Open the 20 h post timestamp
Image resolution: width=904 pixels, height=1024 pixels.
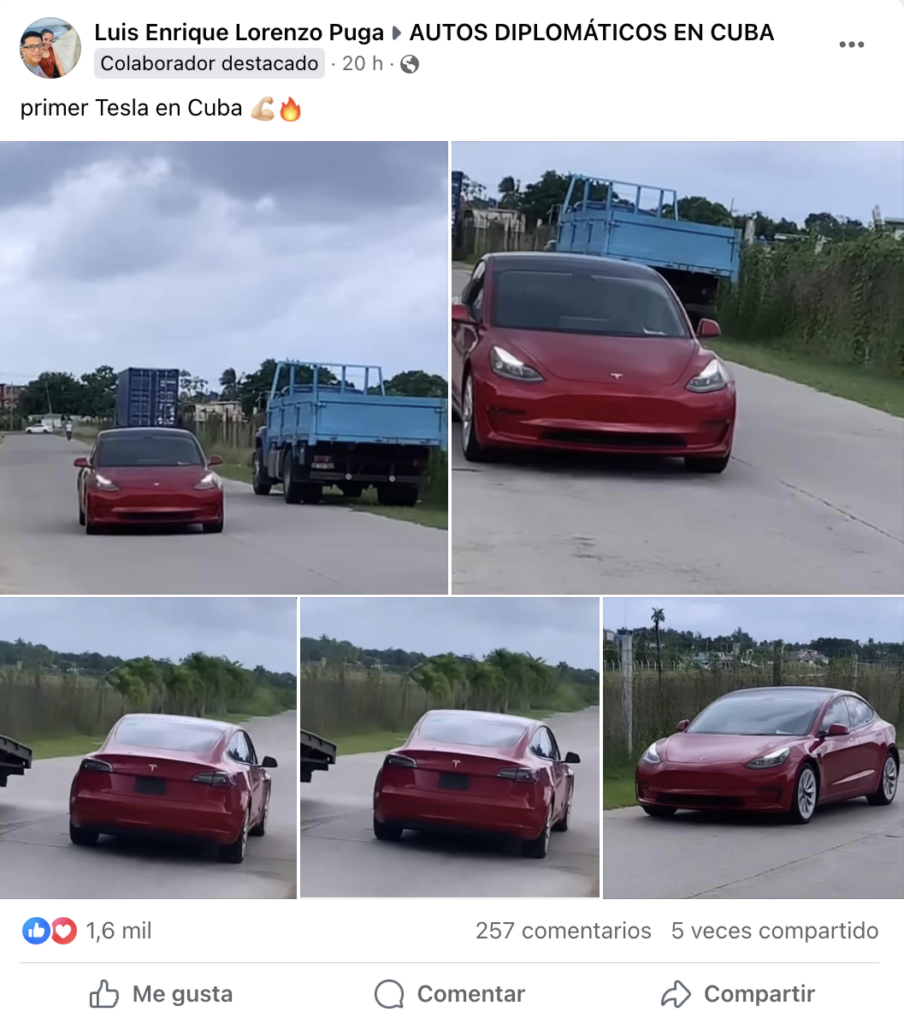(x=363, y=63)
